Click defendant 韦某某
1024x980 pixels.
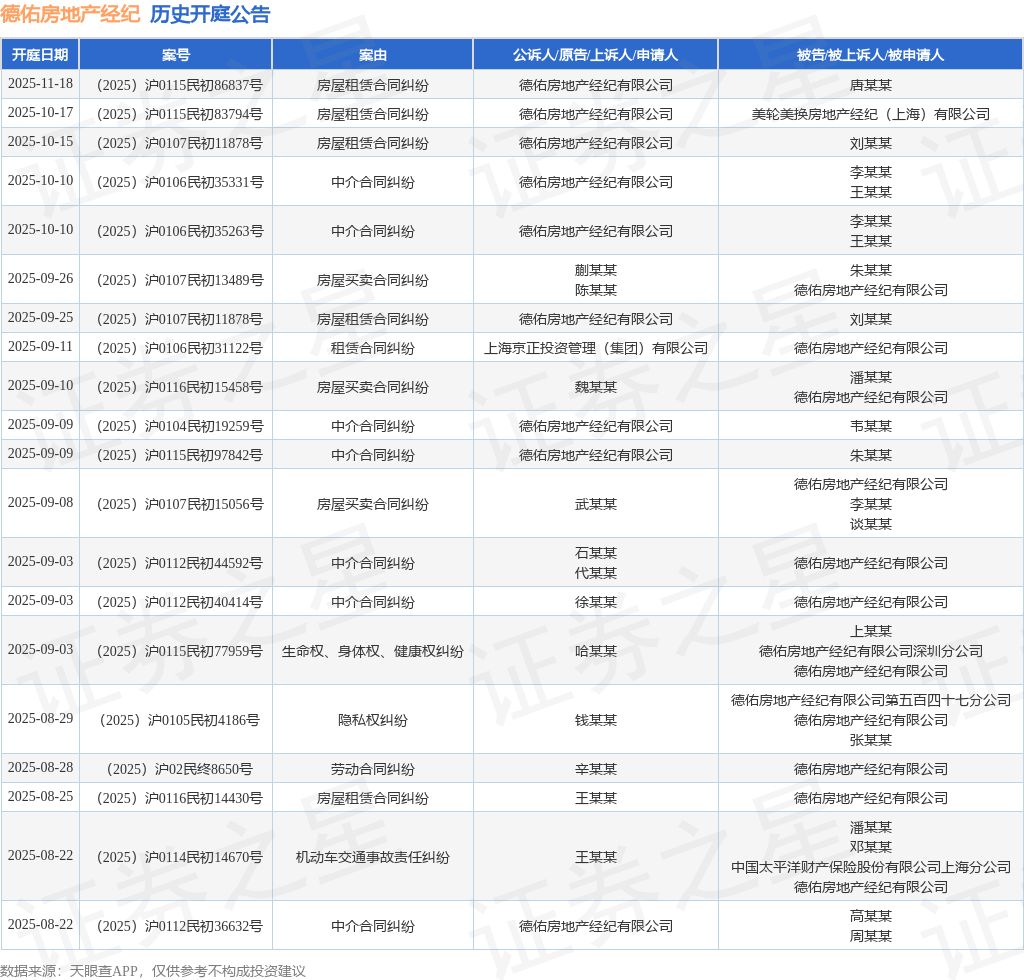pyautogui.click(x=871, y=426)
